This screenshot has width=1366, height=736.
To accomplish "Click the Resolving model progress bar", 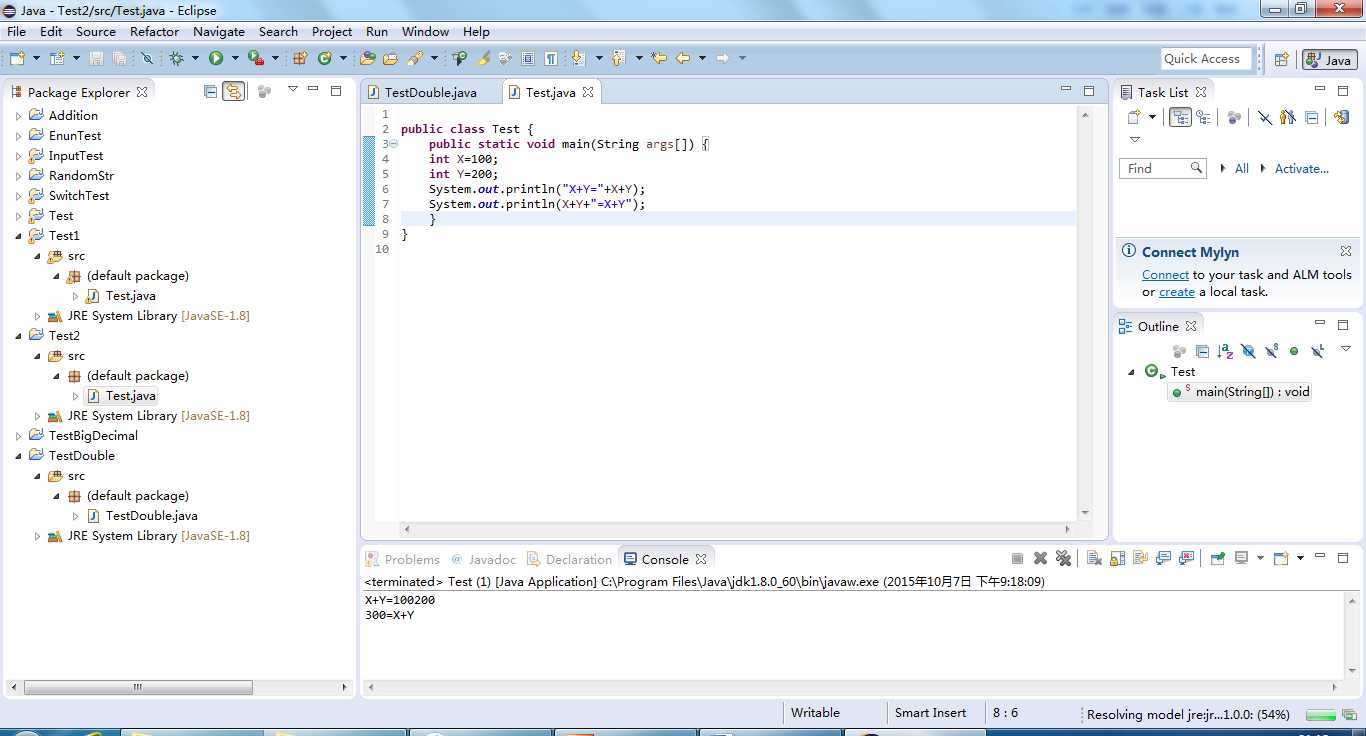I will [x=1320, y=715].
